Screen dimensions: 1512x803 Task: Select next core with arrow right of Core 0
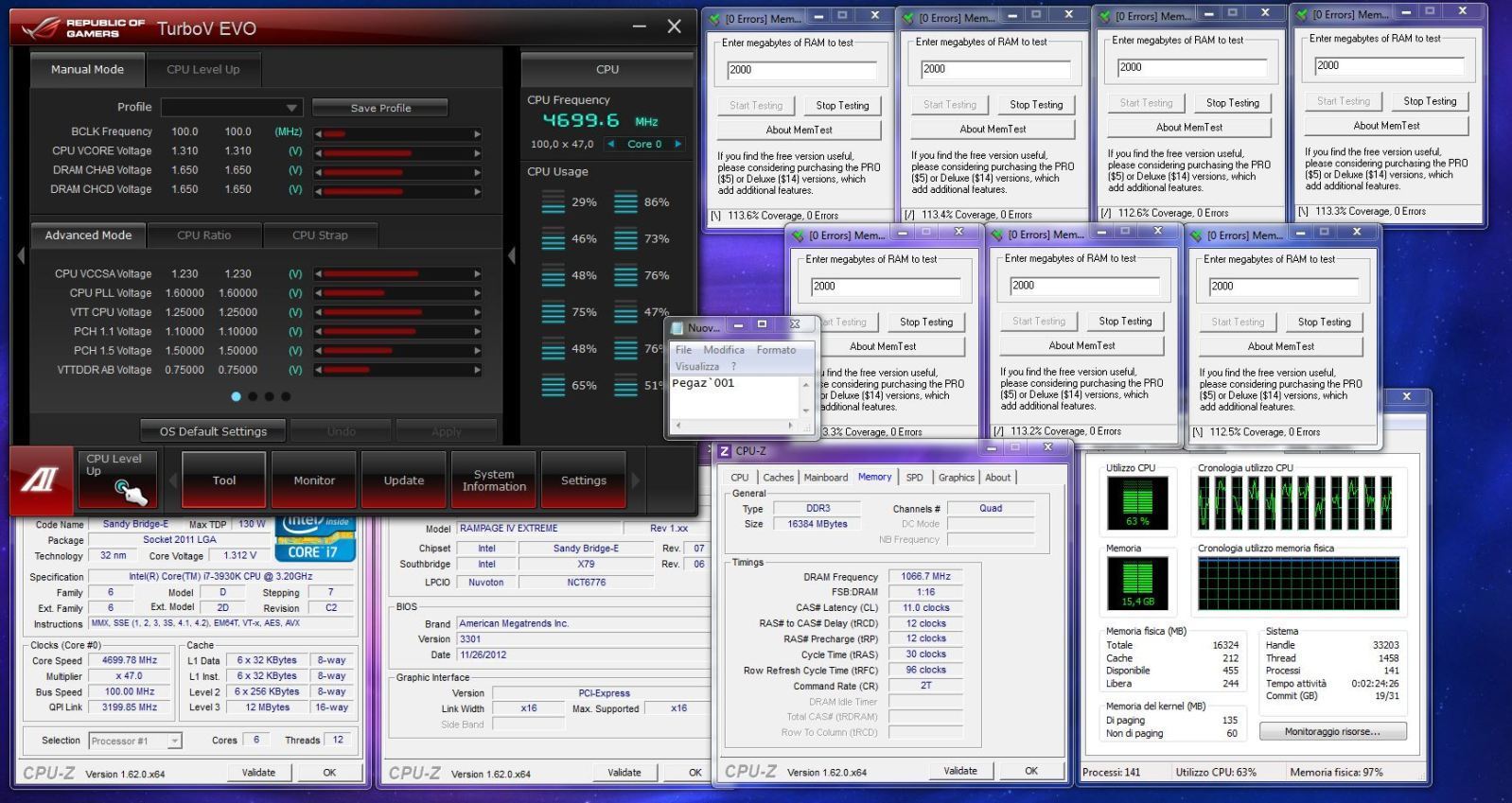tap(677, 144)
